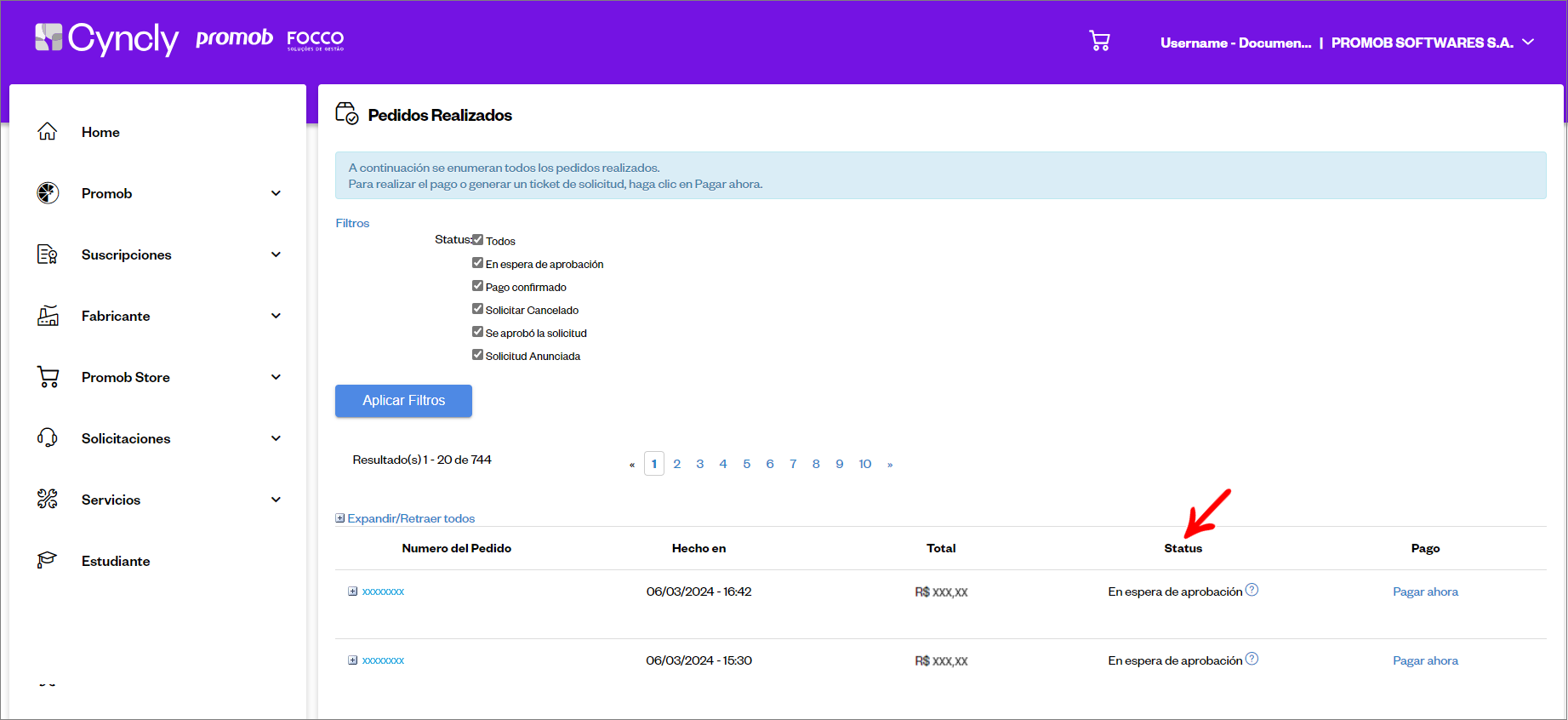Screen dimensions: 1568x720
Task: Go to results page 7
Action: [793, 464]
